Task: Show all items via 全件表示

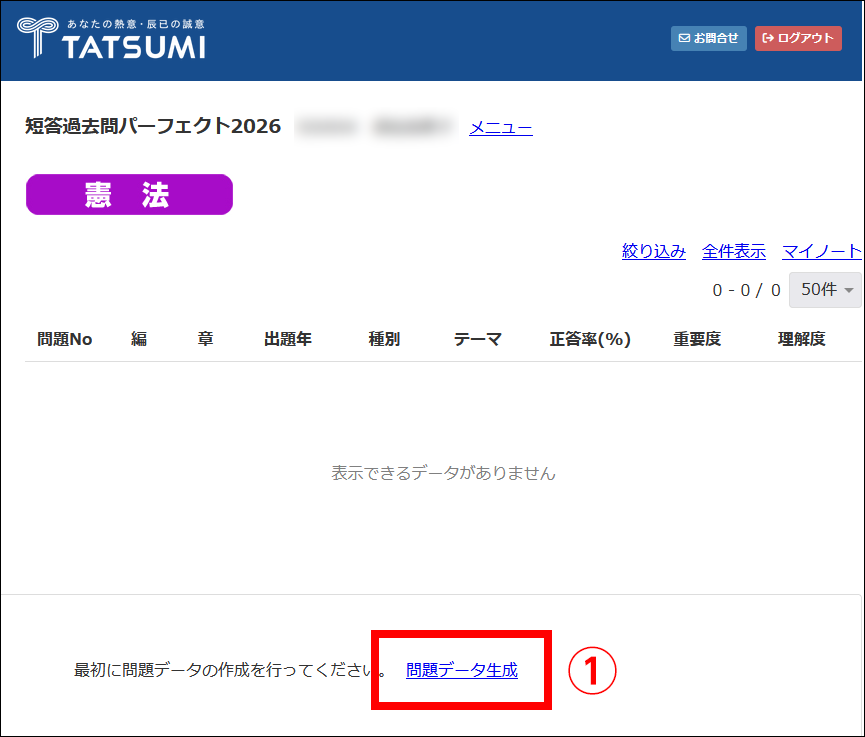Action: pyautogui.click(x=733, y=251)
